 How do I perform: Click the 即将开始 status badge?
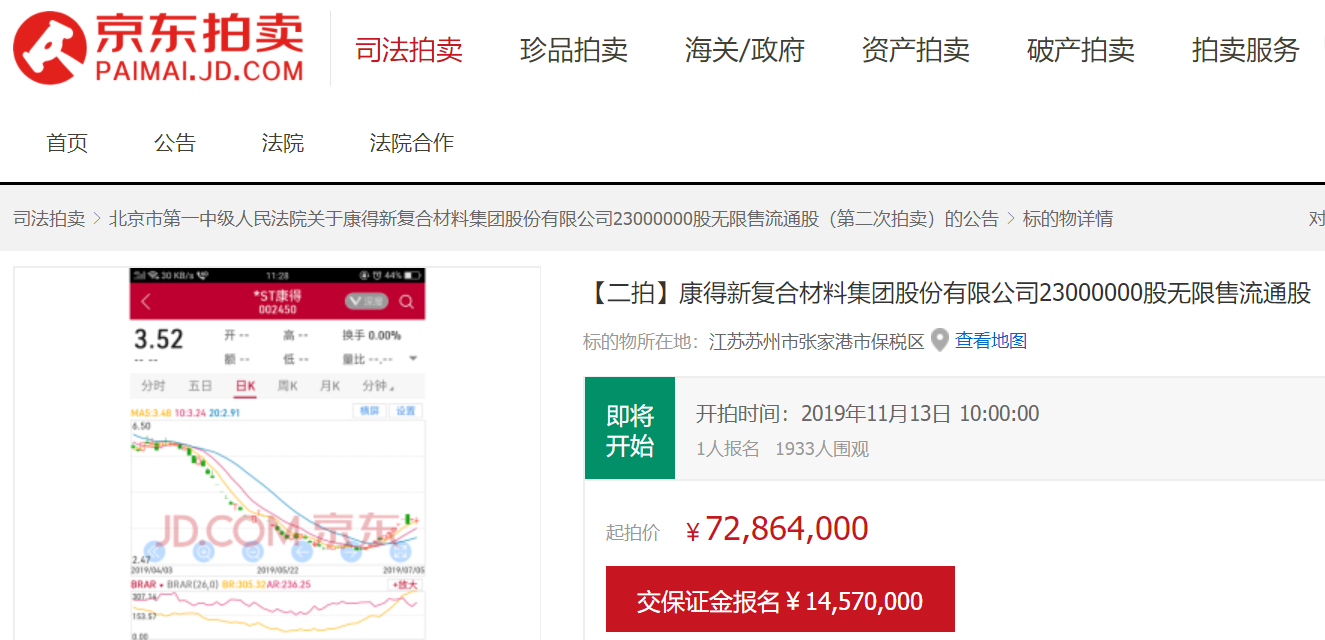tap(630, 428)
